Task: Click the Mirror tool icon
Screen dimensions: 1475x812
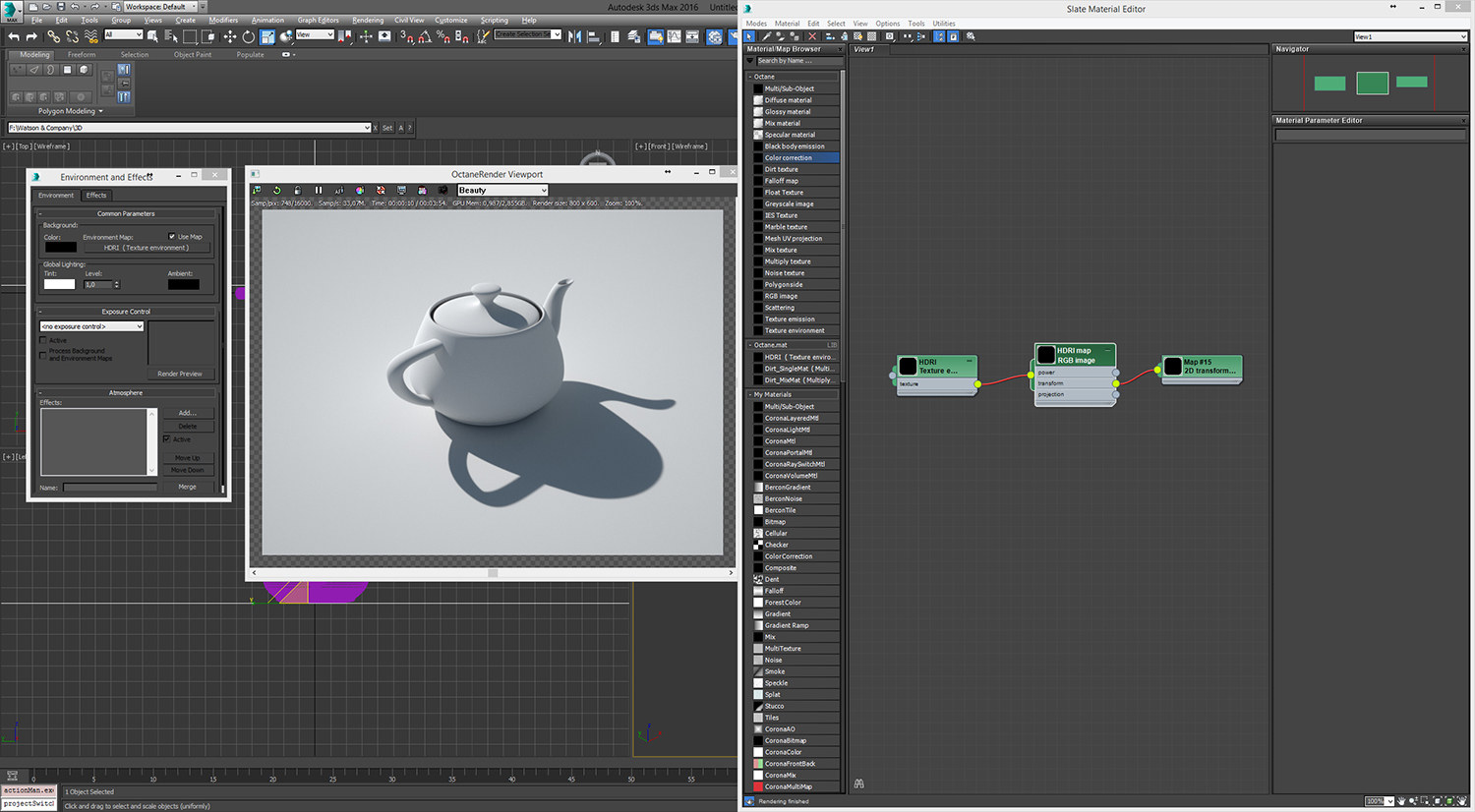Action: point(574,36)
